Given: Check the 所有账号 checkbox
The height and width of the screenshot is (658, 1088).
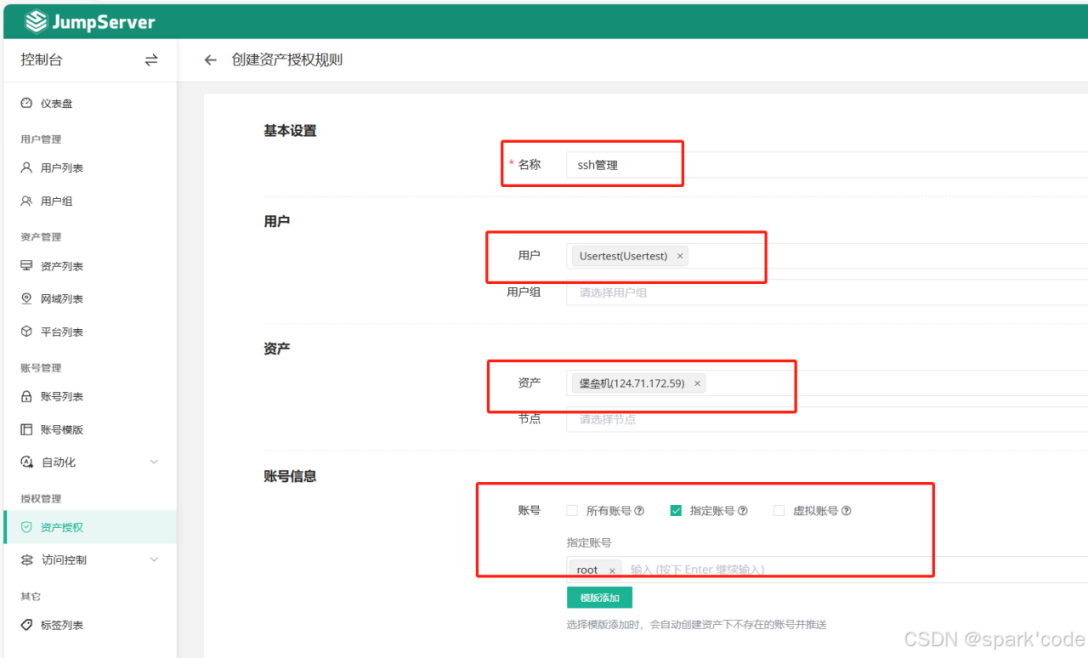Looking at the screenshot, I should click(572, 511).
